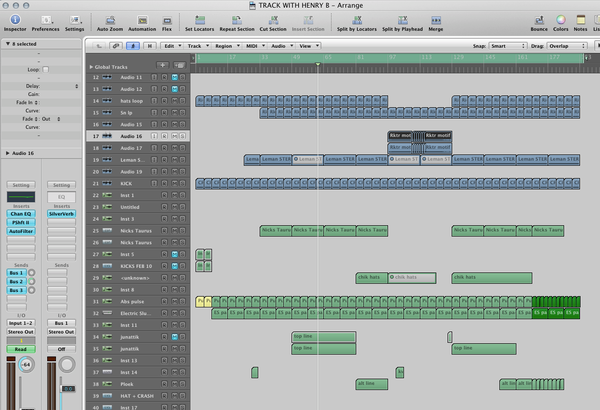Enable the Loop checkbox in inspector

coord(46,69)
